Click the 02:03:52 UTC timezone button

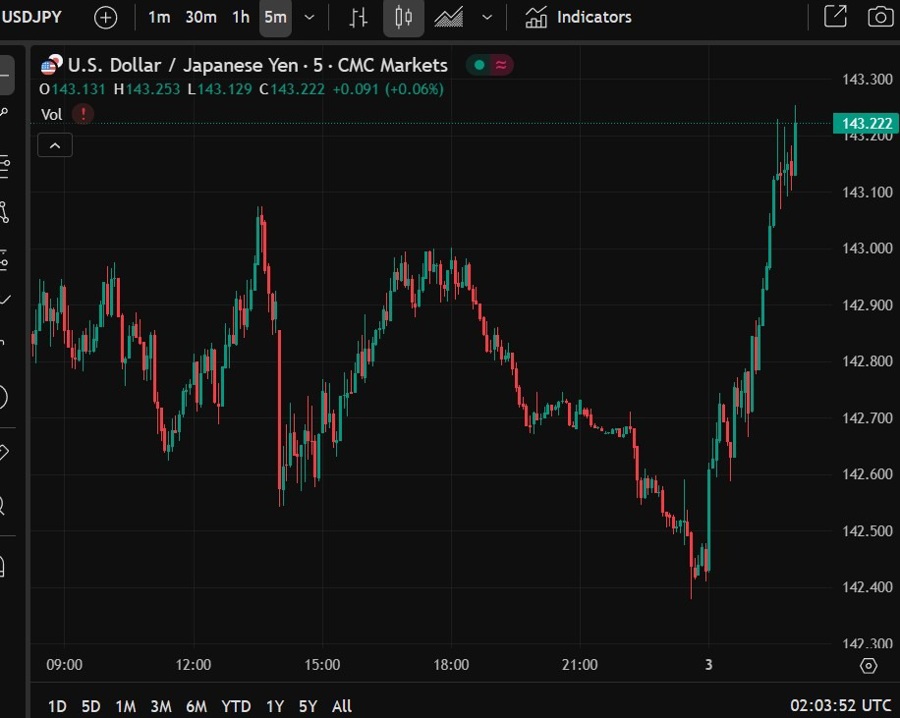(839, 706)
